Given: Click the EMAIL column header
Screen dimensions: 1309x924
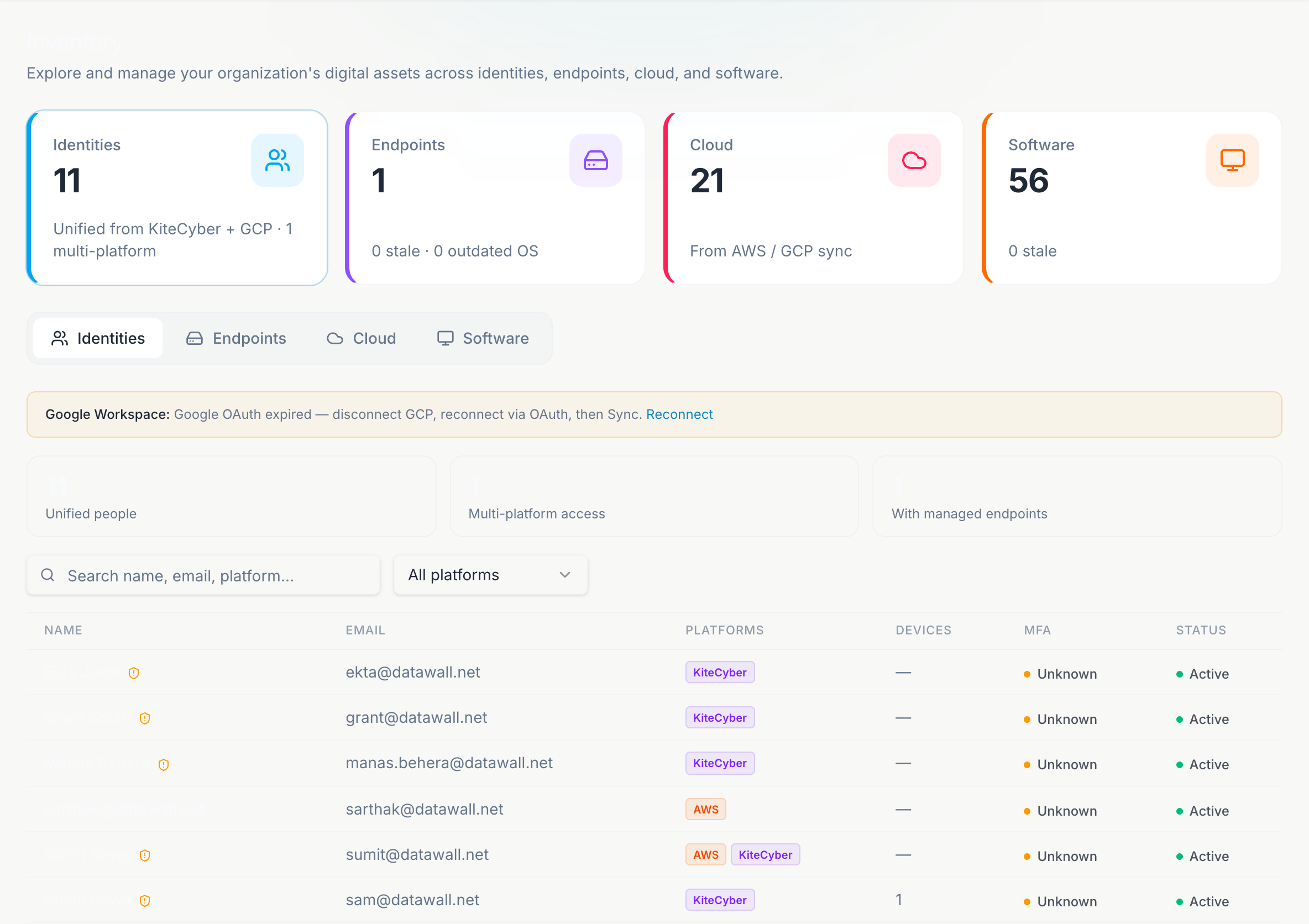Looking at the screenshot, I should (x=365, y=630).
